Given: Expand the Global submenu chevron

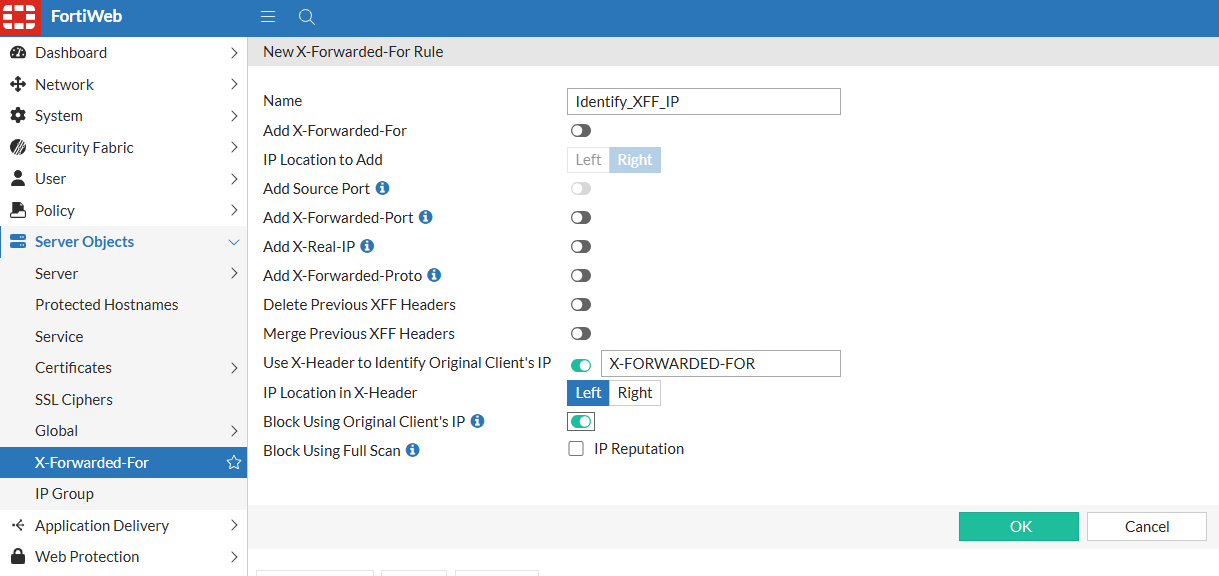Looking at the screenshot, I should (234, 431).
